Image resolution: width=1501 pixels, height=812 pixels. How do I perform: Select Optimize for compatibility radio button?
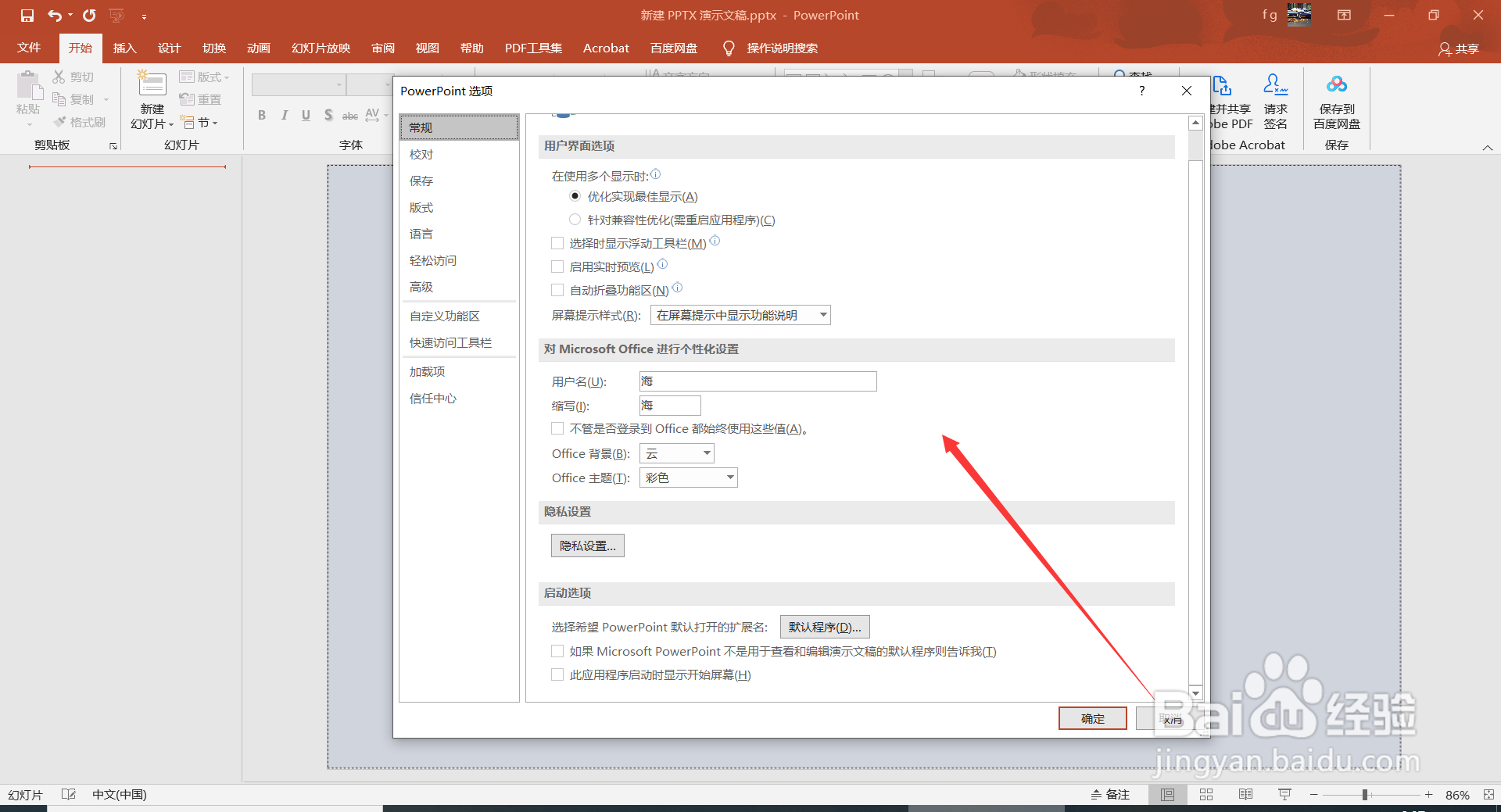(575, 220)
